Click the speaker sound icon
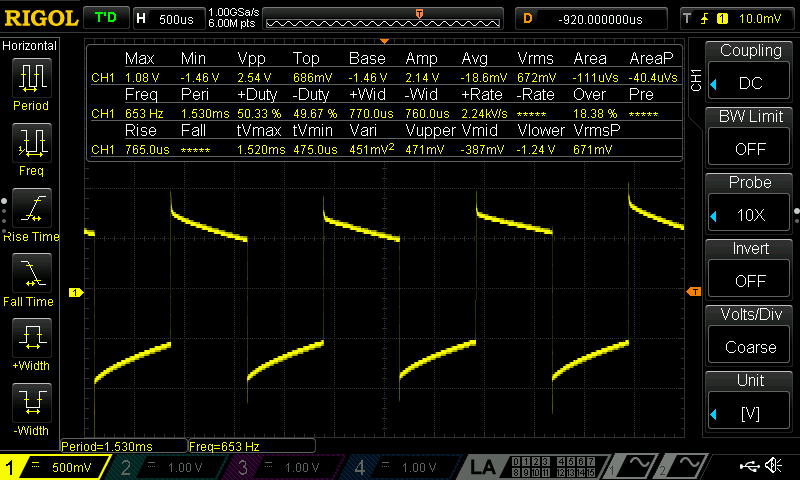Image resolution: width=800 pixels, height=480 pixels. (773, 465)
